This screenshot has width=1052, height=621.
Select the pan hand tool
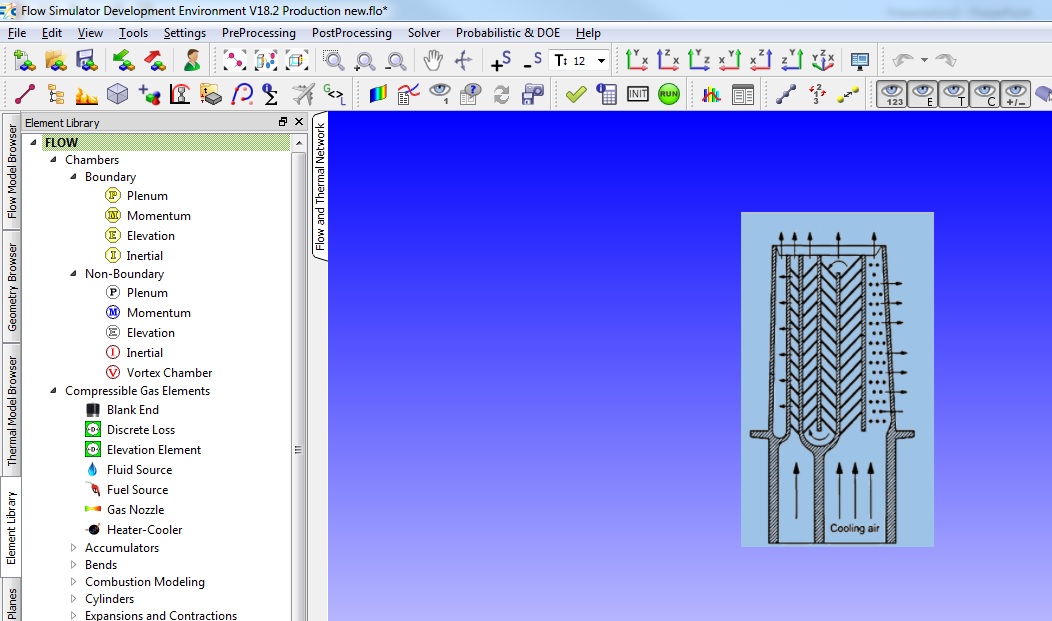tap(433, 61)
